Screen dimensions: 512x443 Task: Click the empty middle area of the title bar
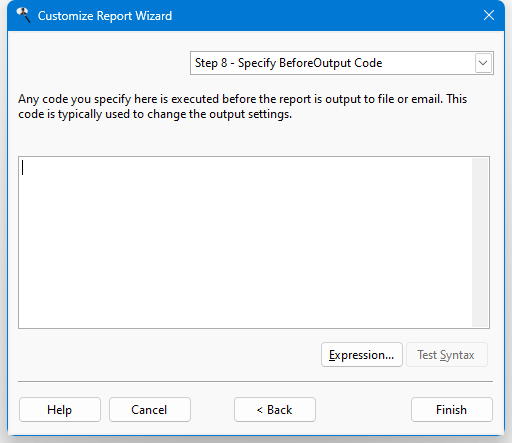pos(327,15)
